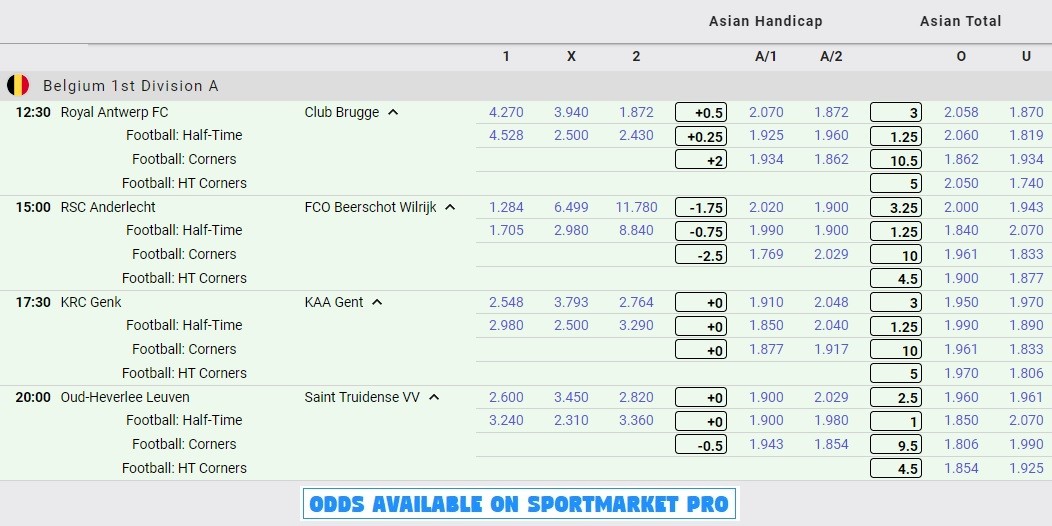Select Royal Antwerp FC home win odds 4.270
The height and width of the screenshot is (526, 1052).
506,112
